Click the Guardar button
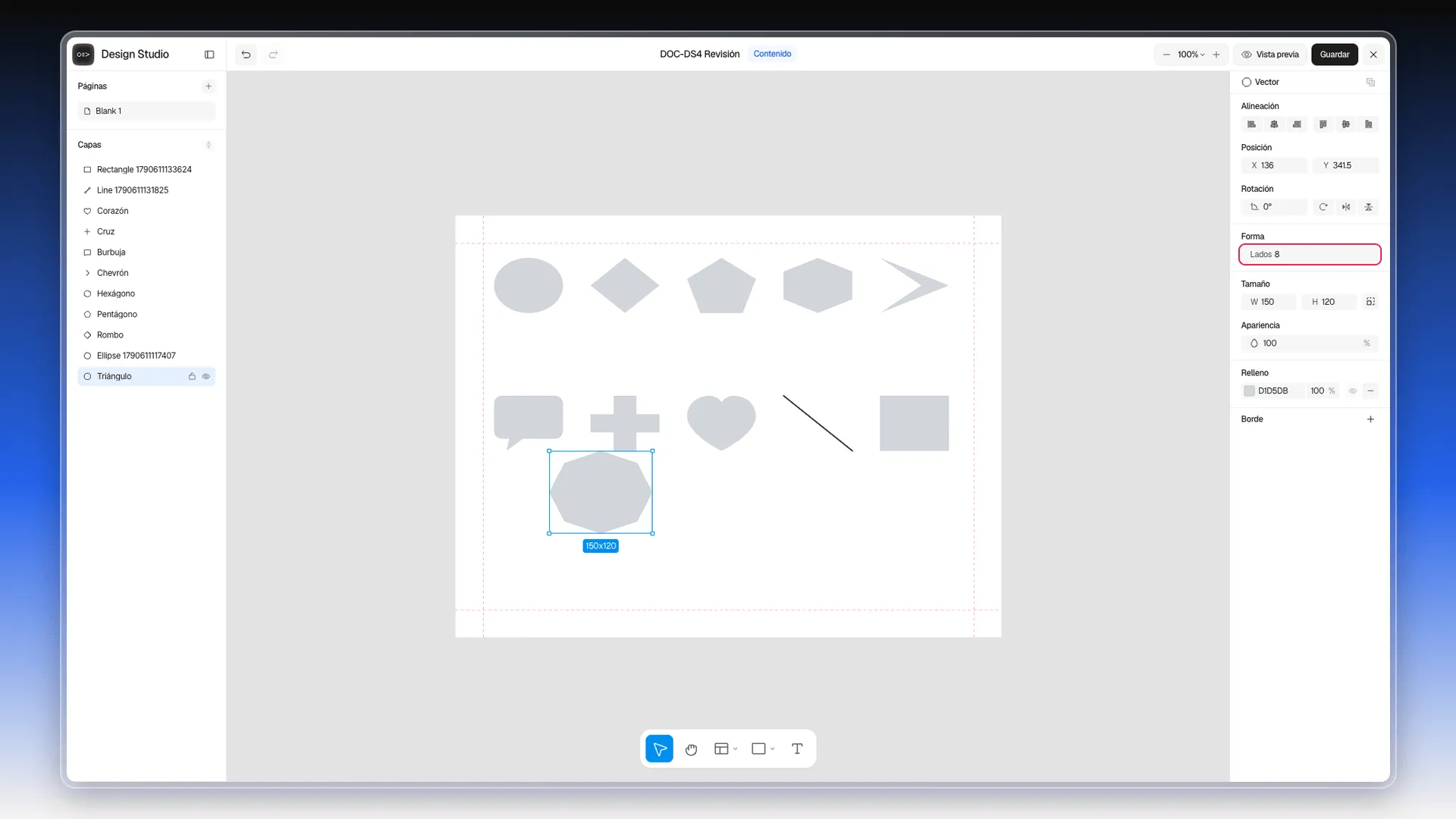Viewport: 1456px width, 819px height. point(1335,55)
